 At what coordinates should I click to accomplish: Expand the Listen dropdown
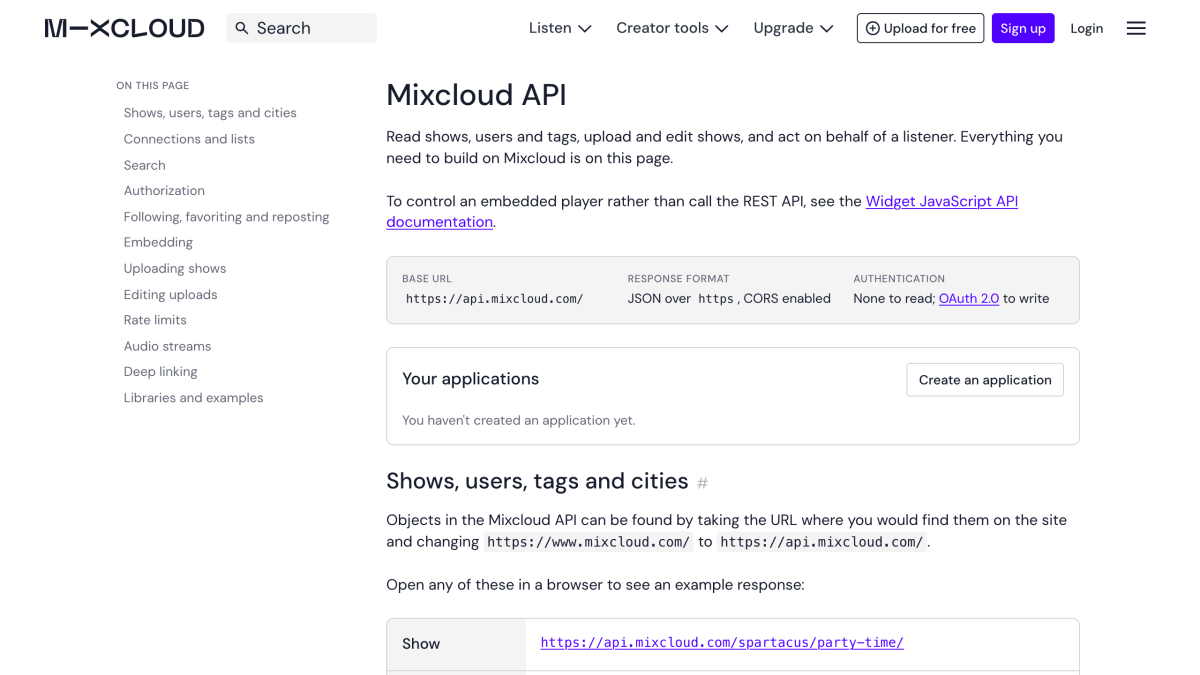click(x=560, y=28)
